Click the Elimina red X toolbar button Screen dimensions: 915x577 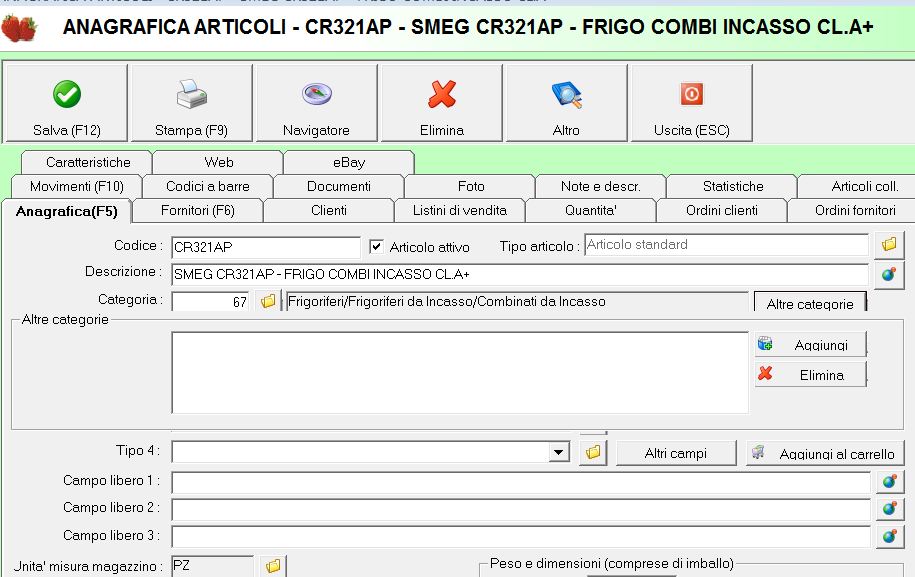pyautogui.click(x=442, y=103)
